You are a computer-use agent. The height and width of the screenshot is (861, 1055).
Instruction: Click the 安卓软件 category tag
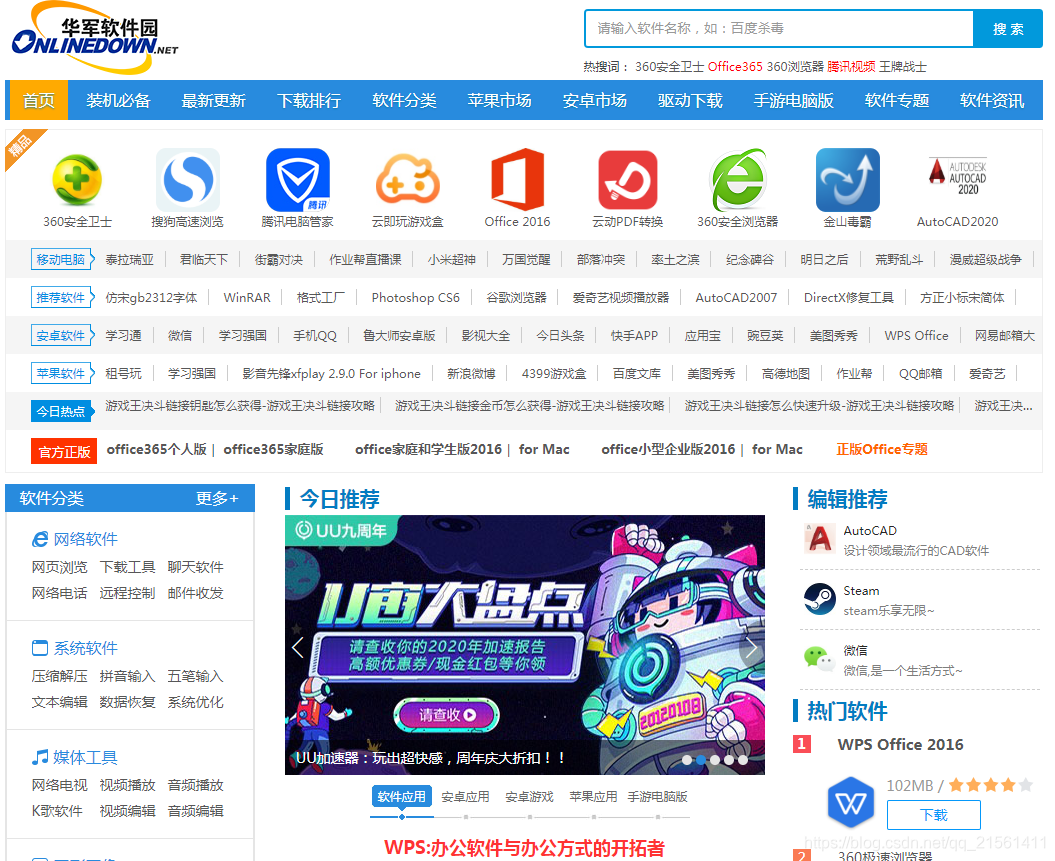(61, 336)
